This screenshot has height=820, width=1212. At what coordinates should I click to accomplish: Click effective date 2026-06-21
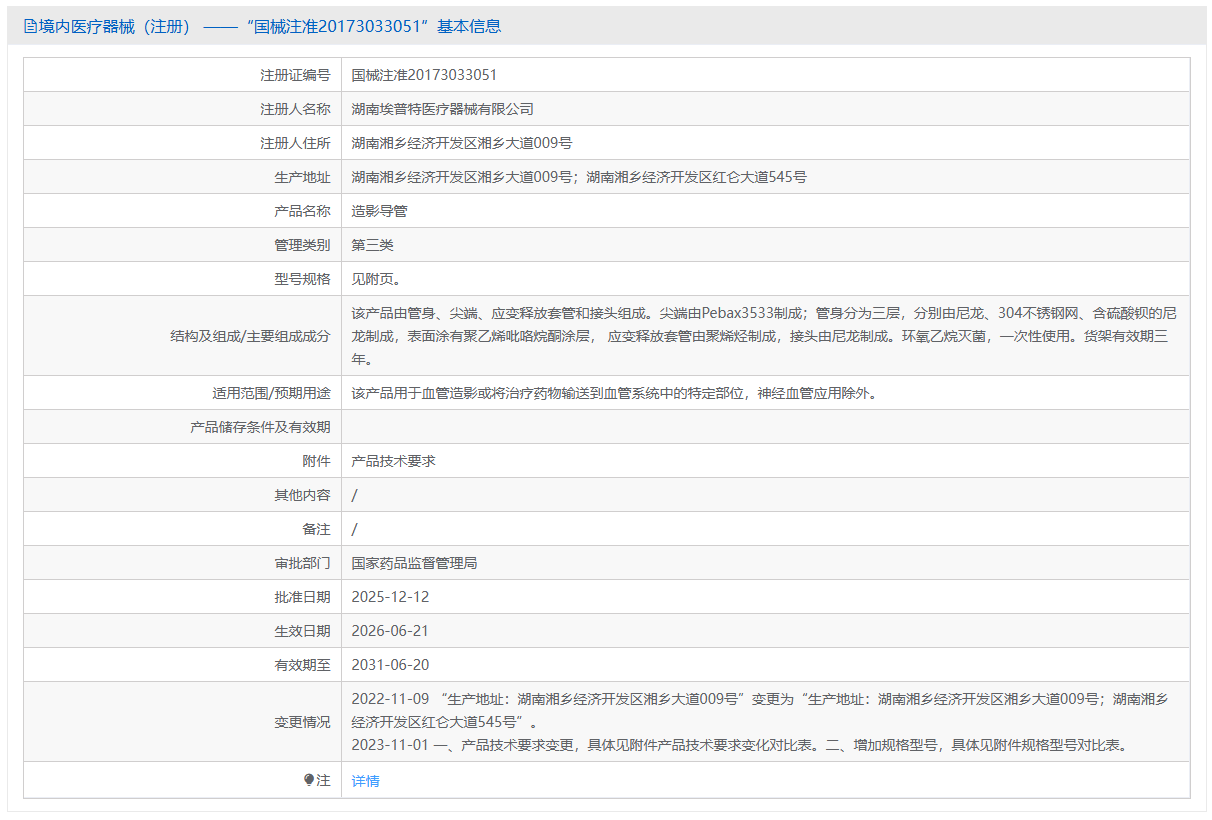click(391, 631)
